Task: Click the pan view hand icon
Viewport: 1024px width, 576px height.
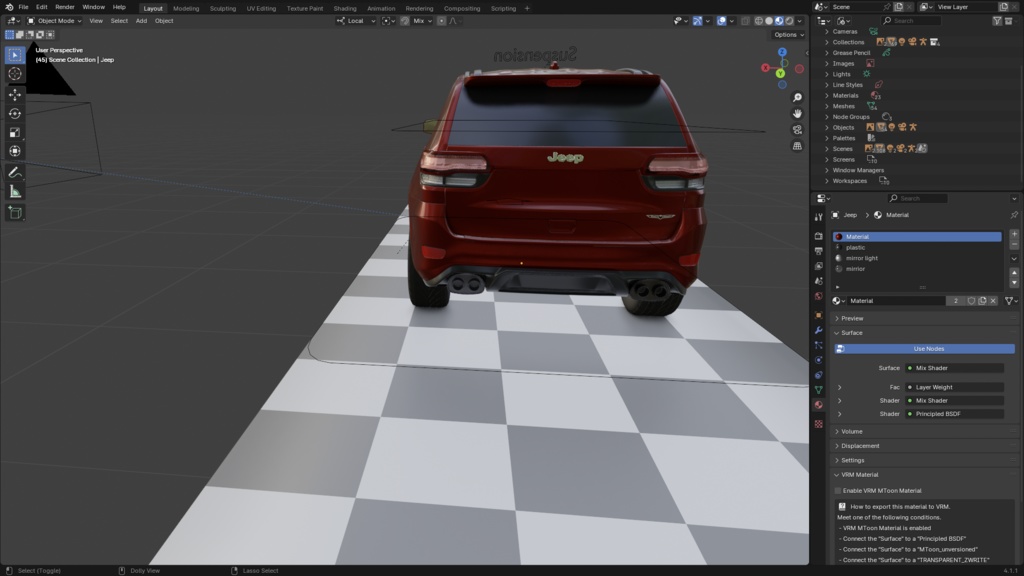Action: pos(797,114)
